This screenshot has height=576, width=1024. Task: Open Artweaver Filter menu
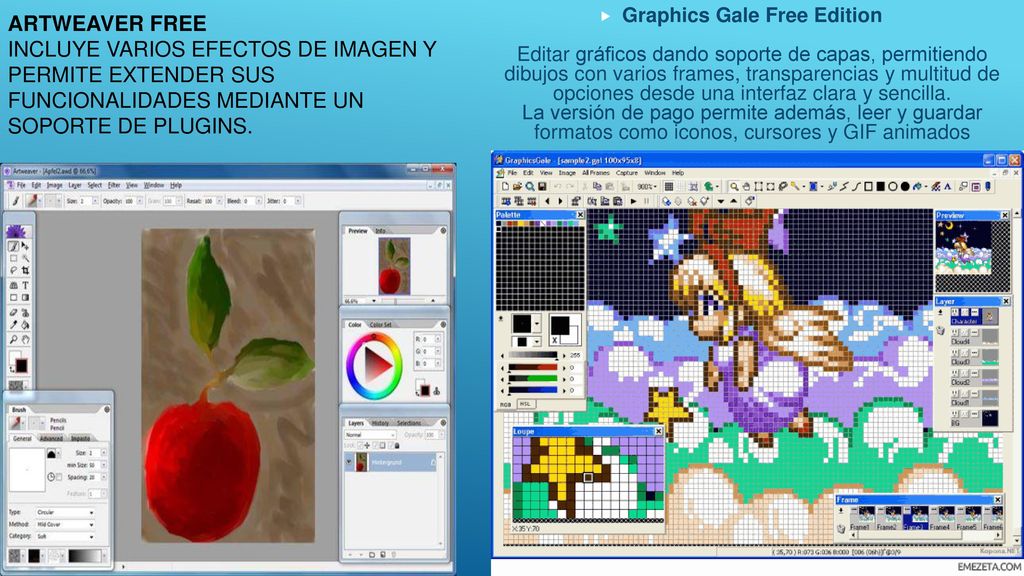pos(114,185)
